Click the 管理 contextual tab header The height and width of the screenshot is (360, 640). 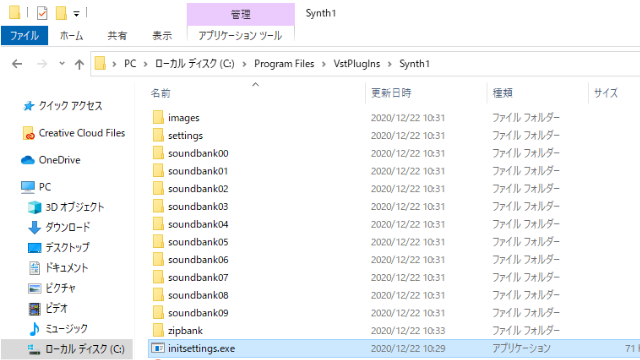tap(241, 15)
